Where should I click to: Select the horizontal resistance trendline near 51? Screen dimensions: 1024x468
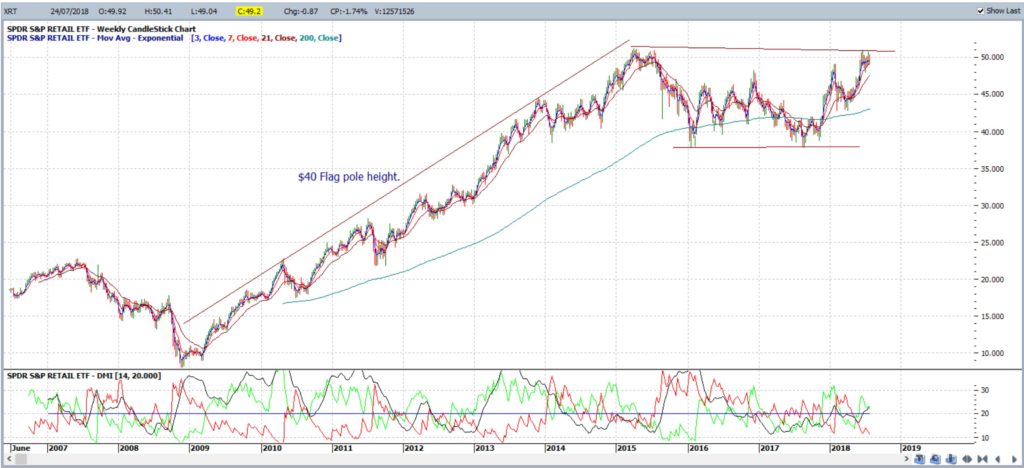[763, 49]
